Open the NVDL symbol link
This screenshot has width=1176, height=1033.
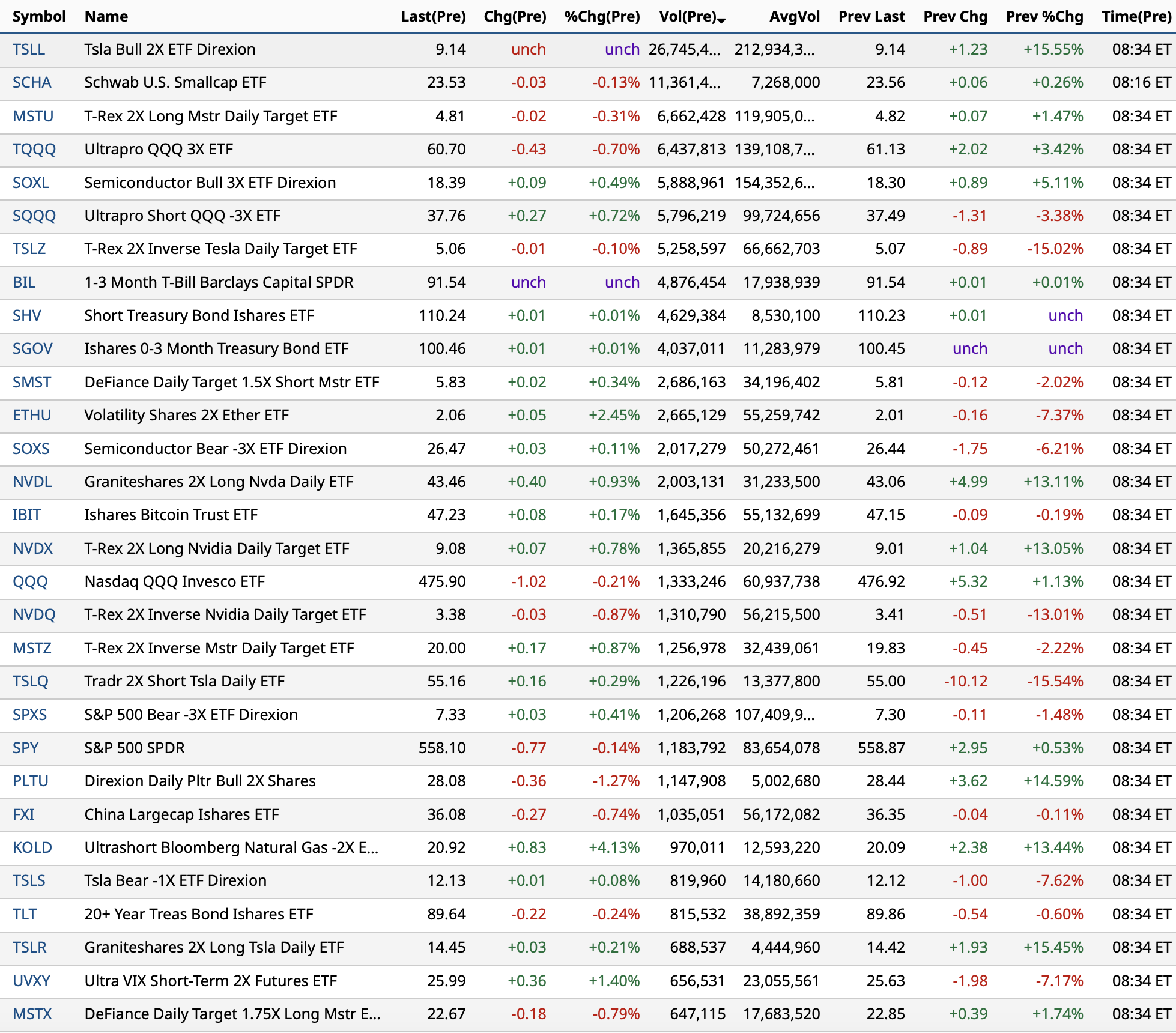point(32,482)
